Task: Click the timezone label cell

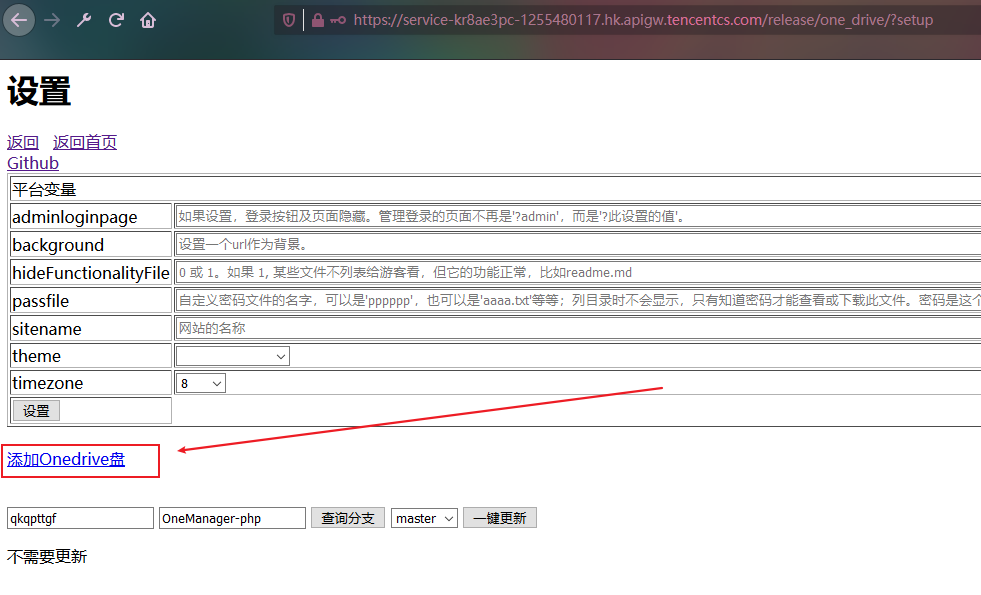Action: pos(91,383)
